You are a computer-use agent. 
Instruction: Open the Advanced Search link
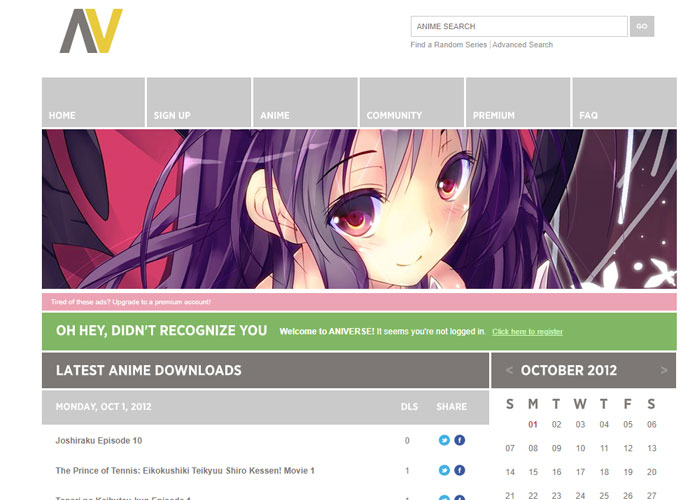523,45
